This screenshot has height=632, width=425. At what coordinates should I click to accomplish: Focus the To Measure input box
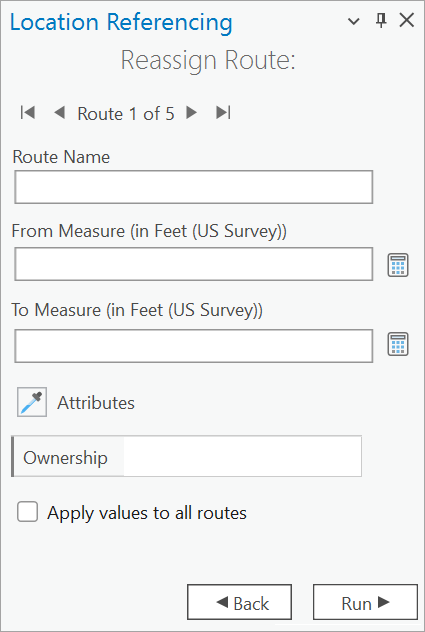(194, 346)
